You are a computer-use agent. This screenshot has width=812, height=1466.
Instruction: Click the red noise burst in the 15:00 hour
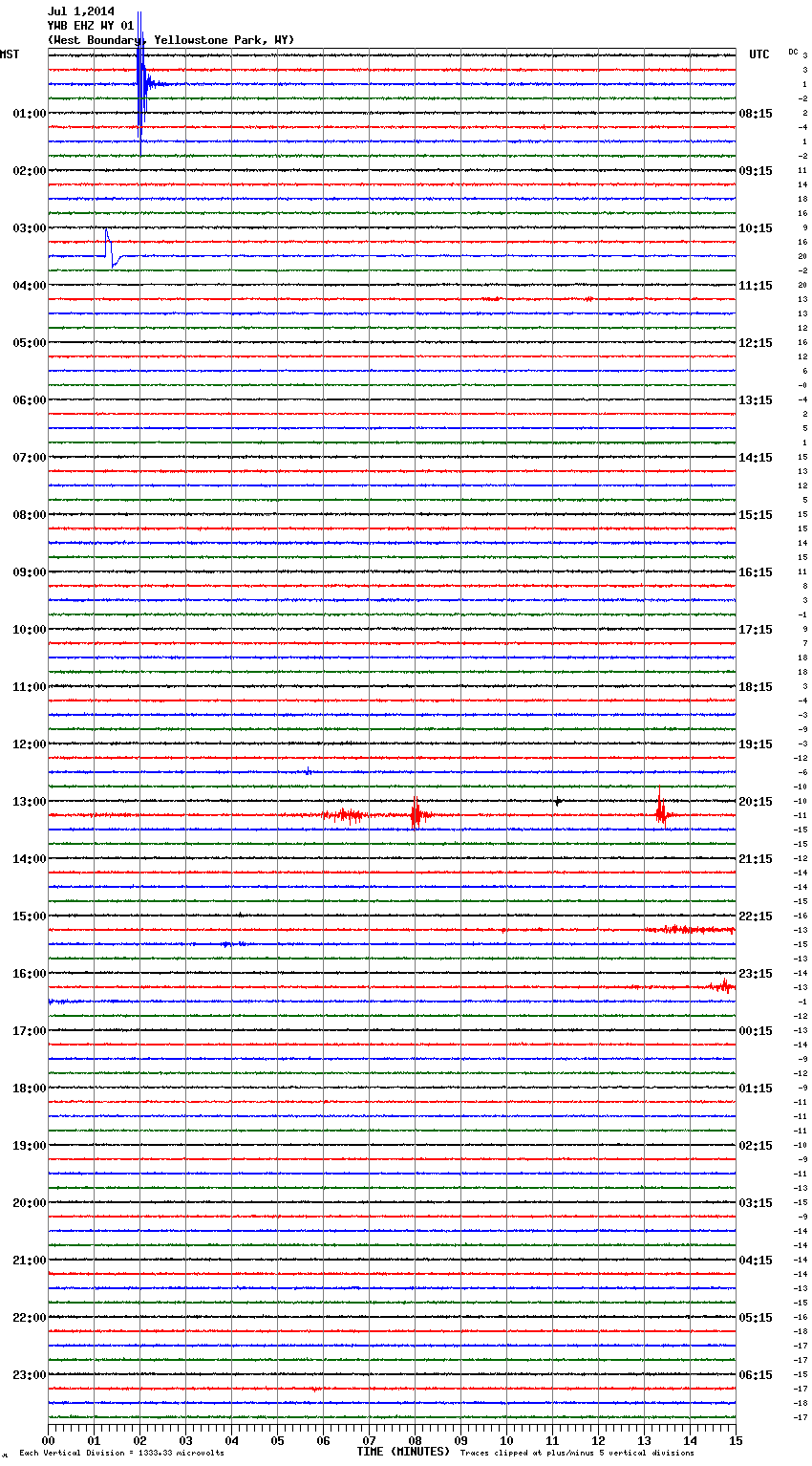[x=690, y=929]
